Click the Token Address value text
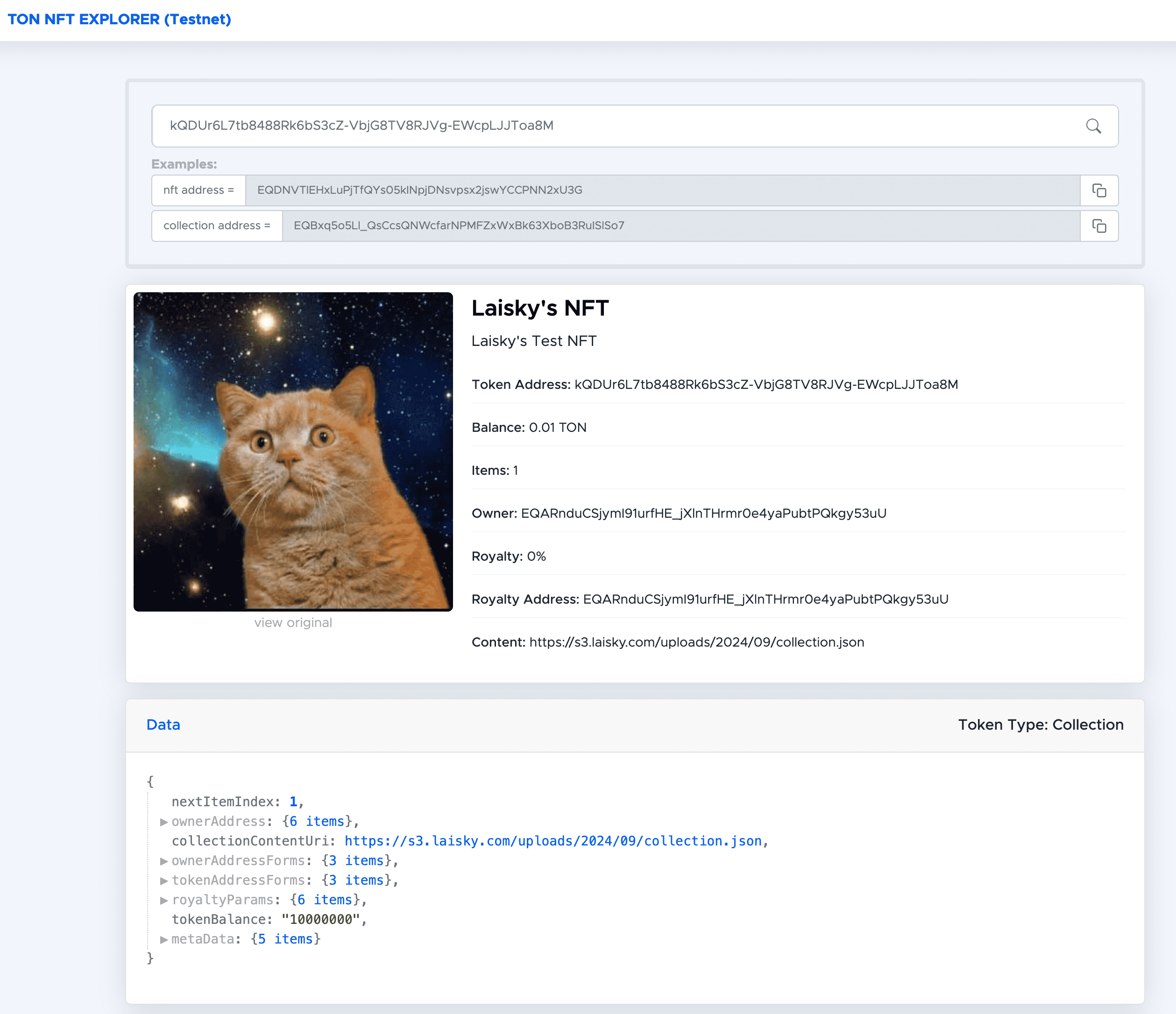The height and width of the screenshot is (1014, 1176). 765,385
